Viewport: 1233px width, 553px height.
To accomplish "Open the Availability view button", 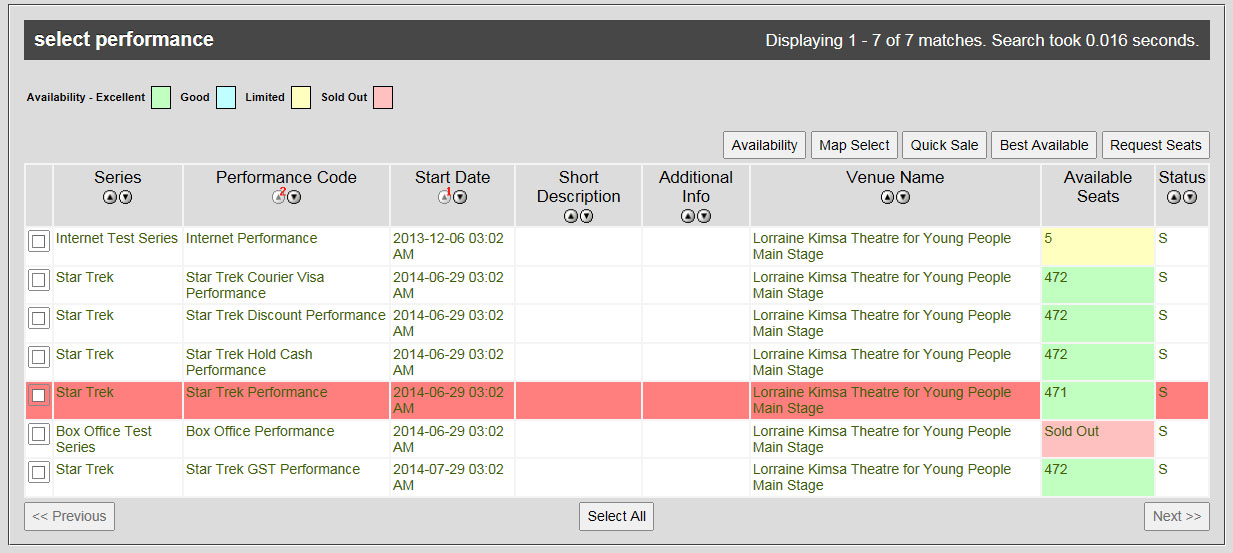I will (764, 145).
